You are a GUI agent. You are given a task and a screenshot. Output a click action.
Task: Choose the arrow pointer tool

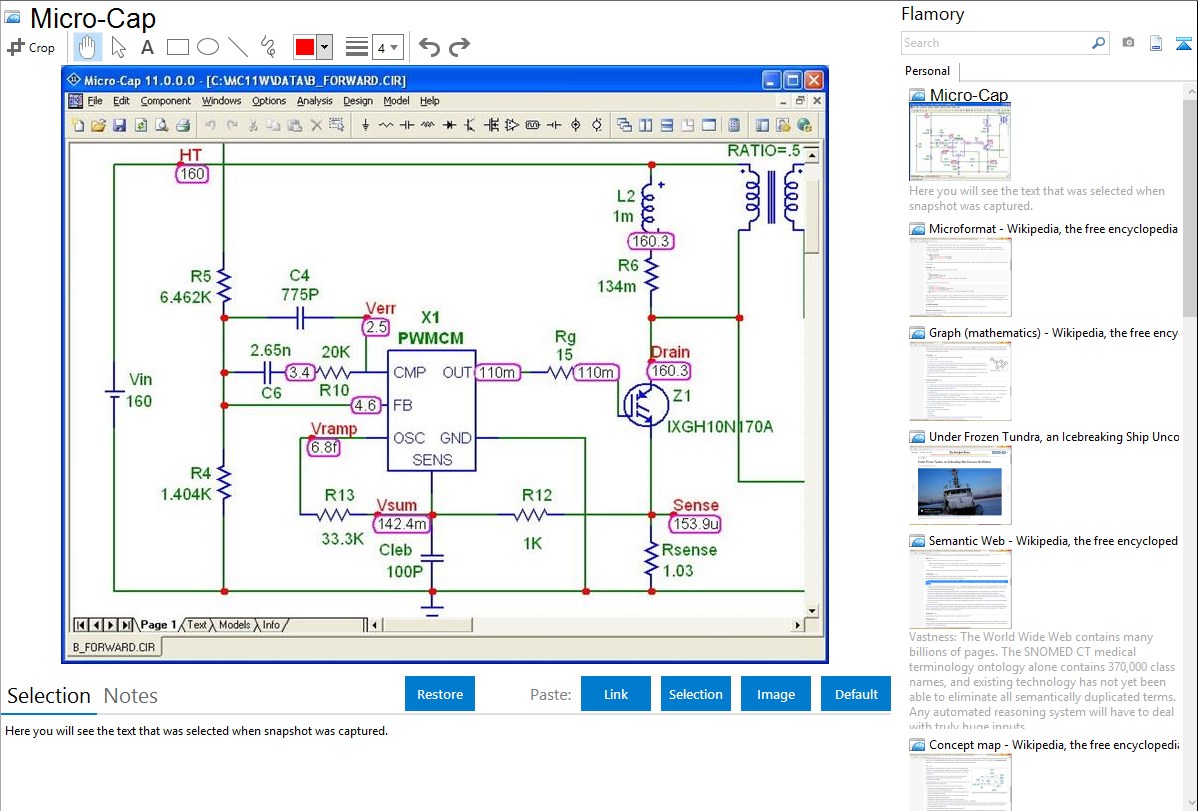click(118, 47)
